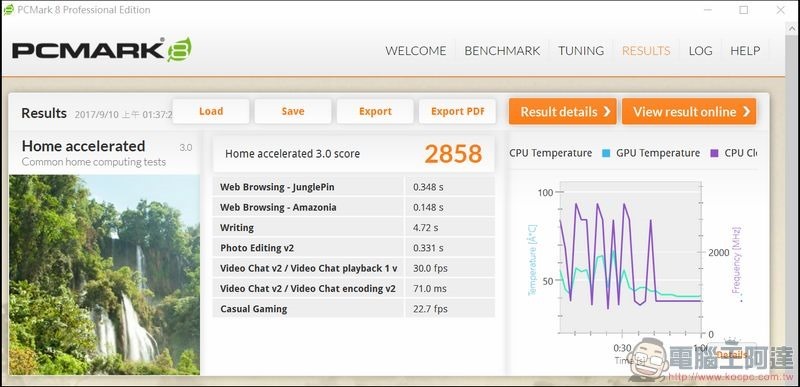Click the Home accelerated 3.0 score label

point(292,153)
